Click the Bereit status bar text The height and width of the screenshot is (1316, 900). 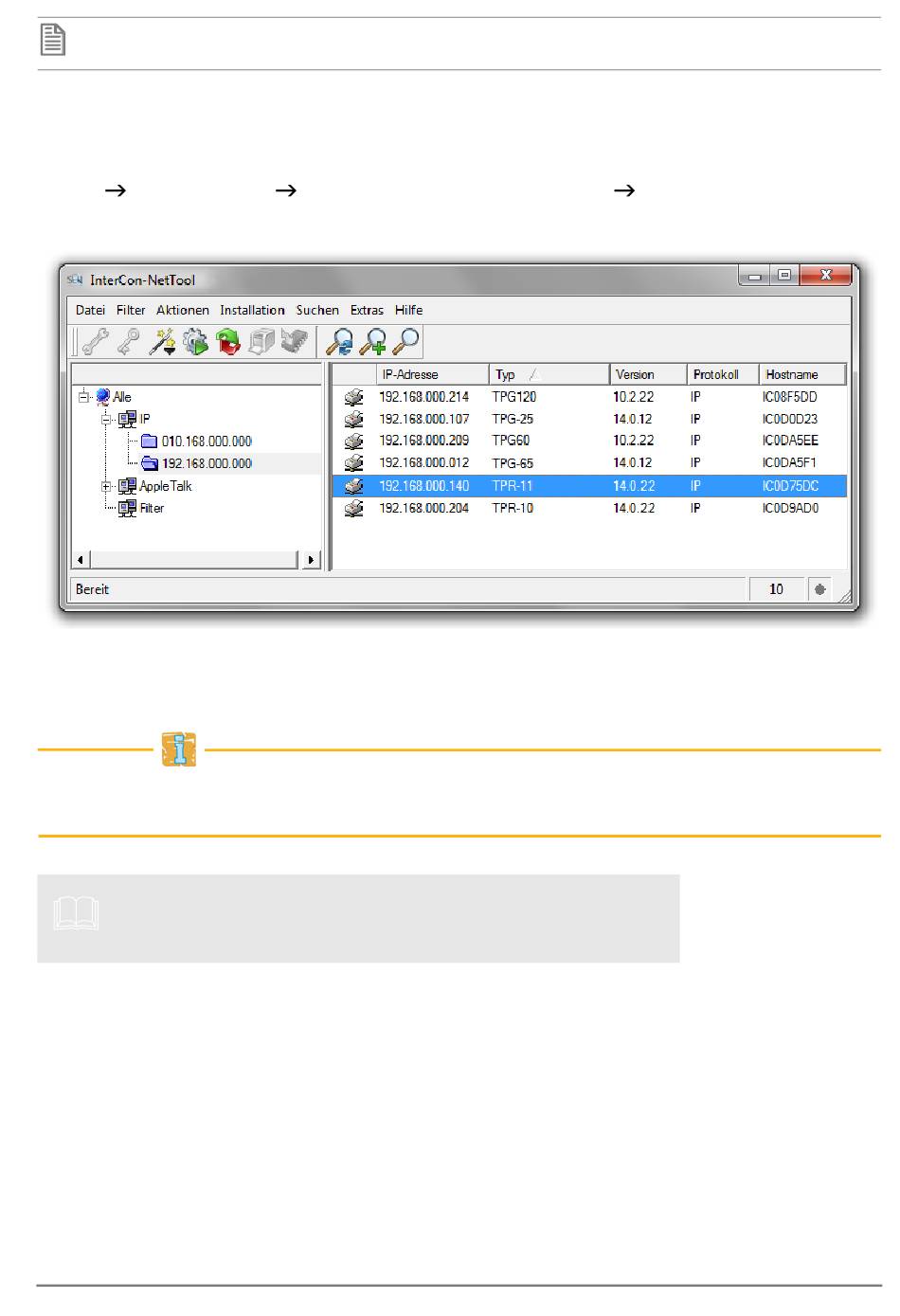[x=92, y=589]
